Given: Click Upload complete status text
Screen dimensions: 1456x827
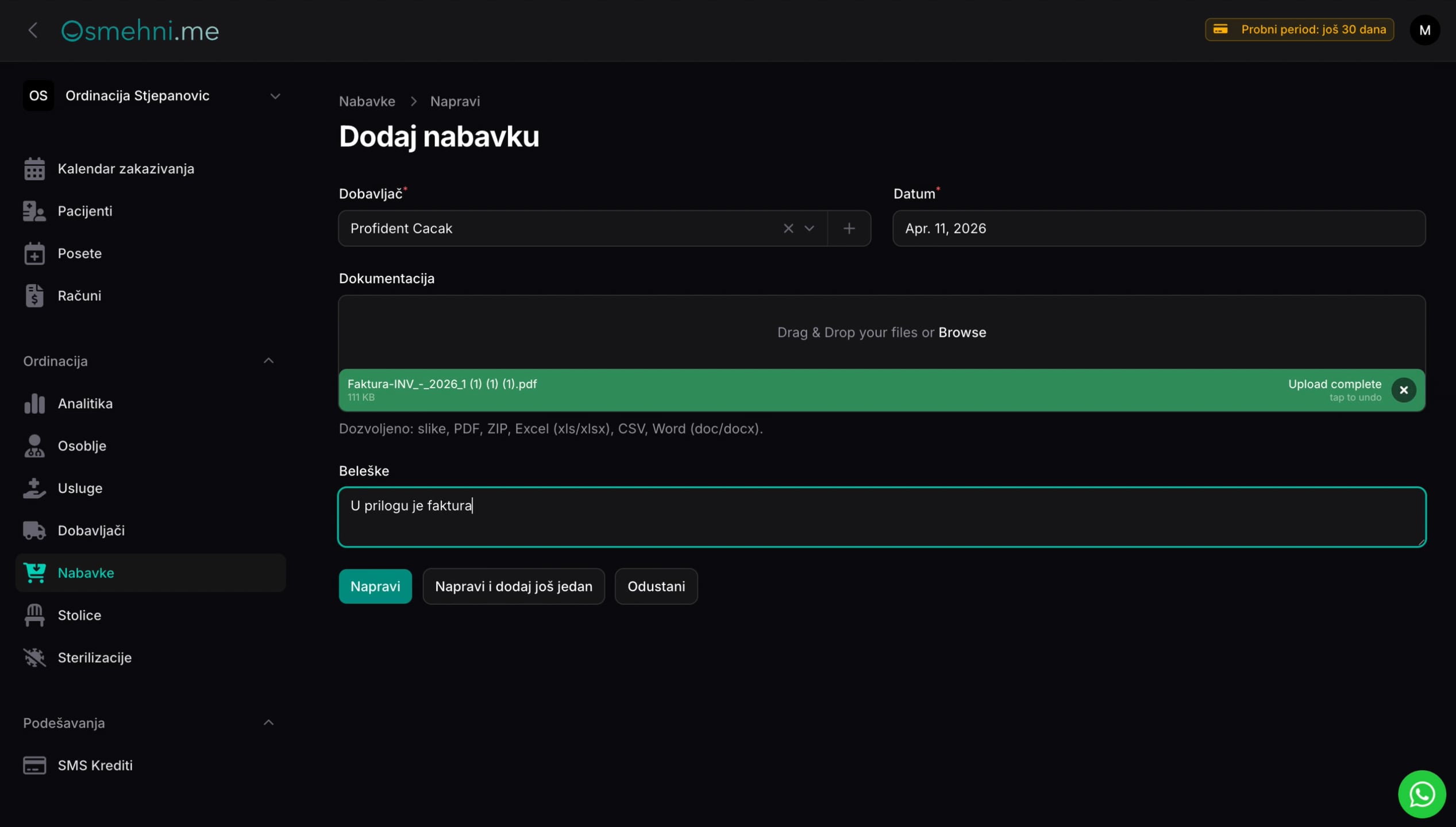Looking at the screenshot, I should point(1334,384).
